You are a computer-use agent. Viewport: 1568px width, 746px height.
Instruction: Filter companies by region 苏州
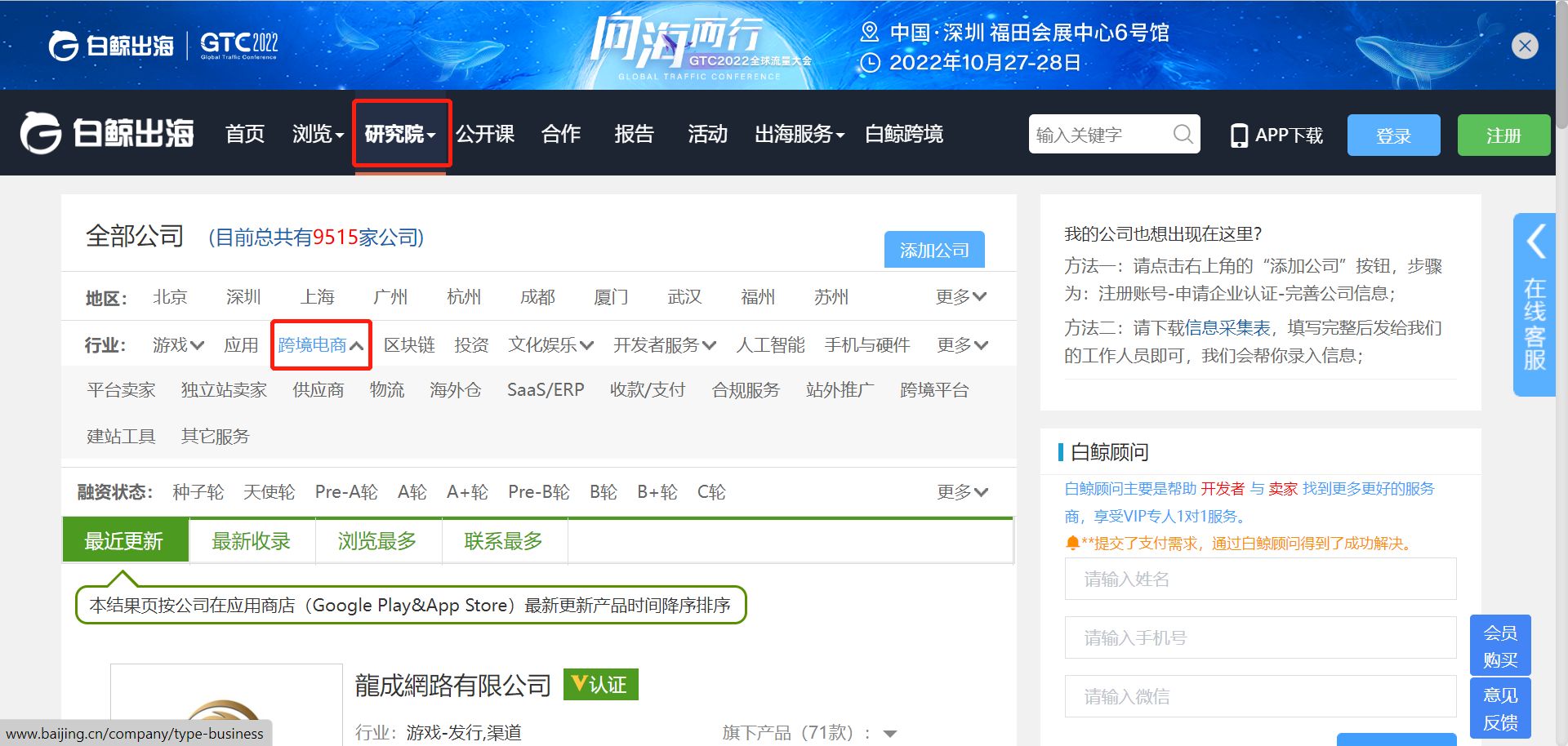pos(831,296)
